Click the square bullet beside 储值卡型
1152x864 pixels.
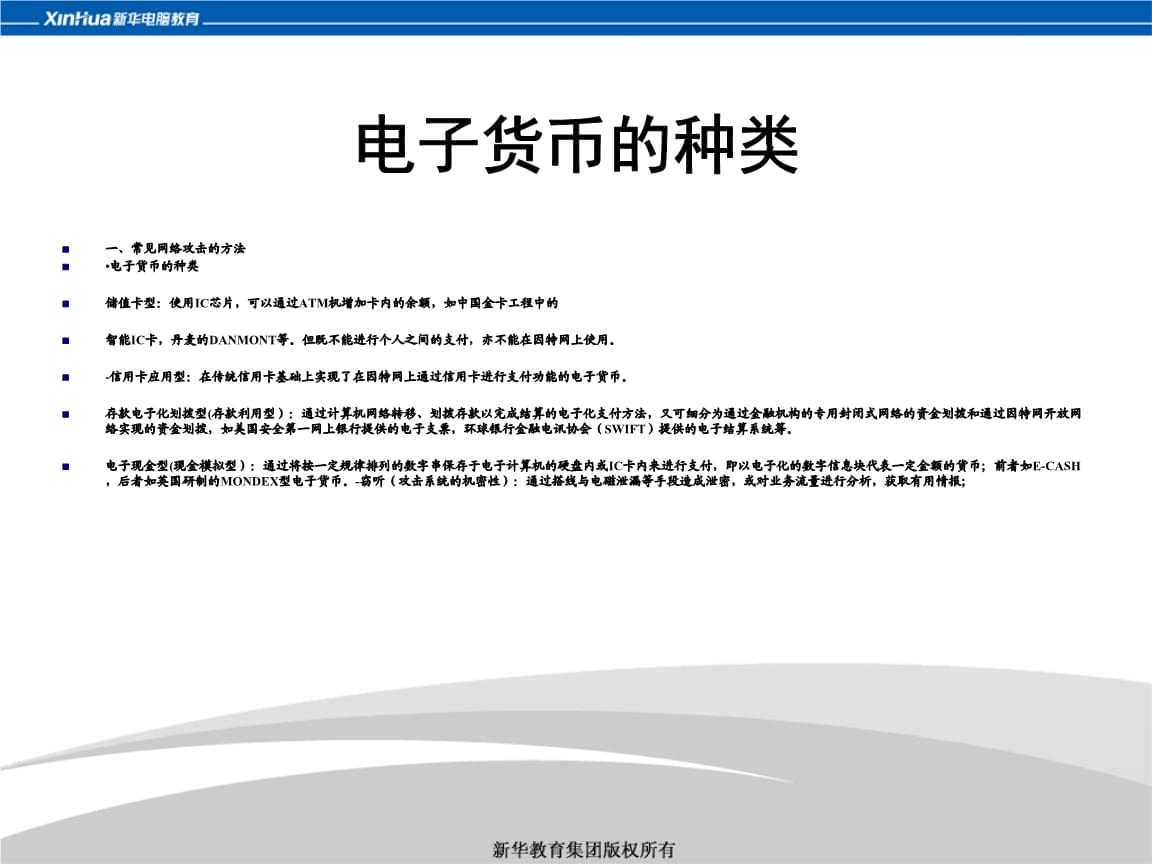tap(65, 303)
